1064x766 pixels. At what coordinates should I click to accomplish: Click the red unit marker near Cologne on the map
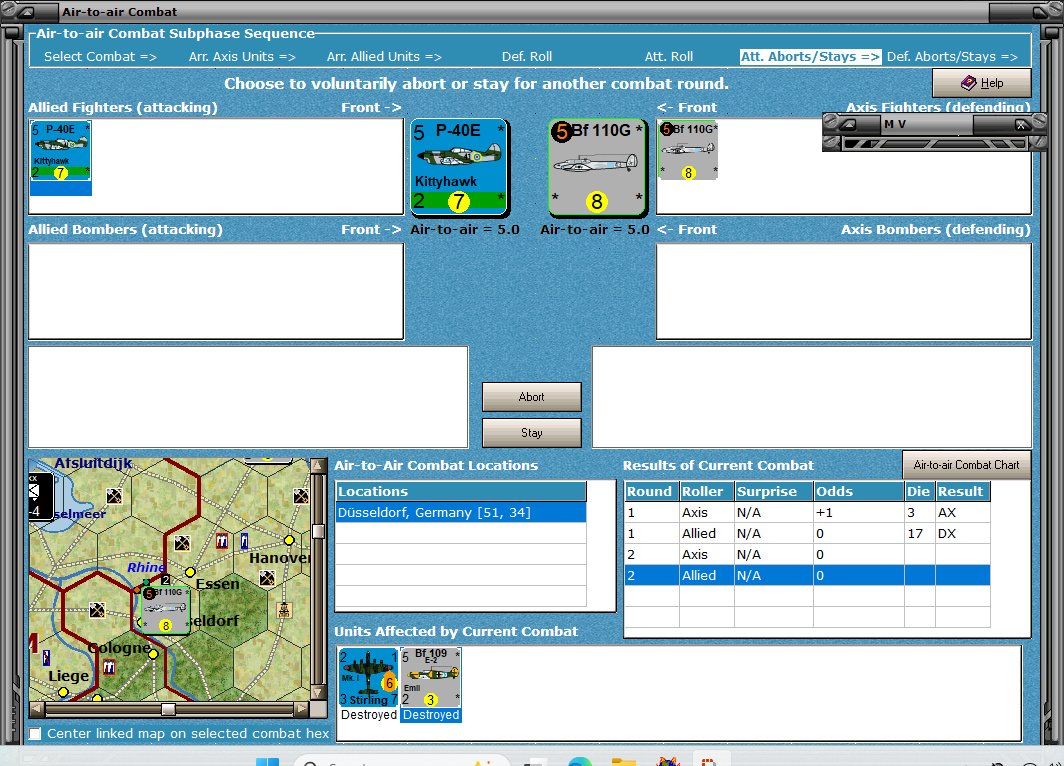pyautogui.click(x=109, y=667)
